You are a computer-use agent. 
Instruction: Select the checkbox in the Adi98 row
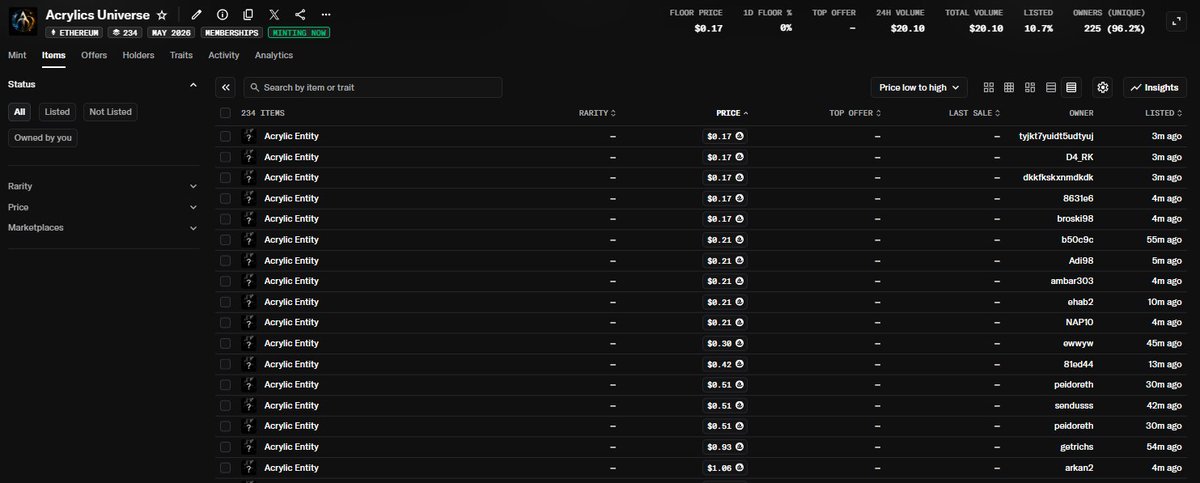click(225, 260)
